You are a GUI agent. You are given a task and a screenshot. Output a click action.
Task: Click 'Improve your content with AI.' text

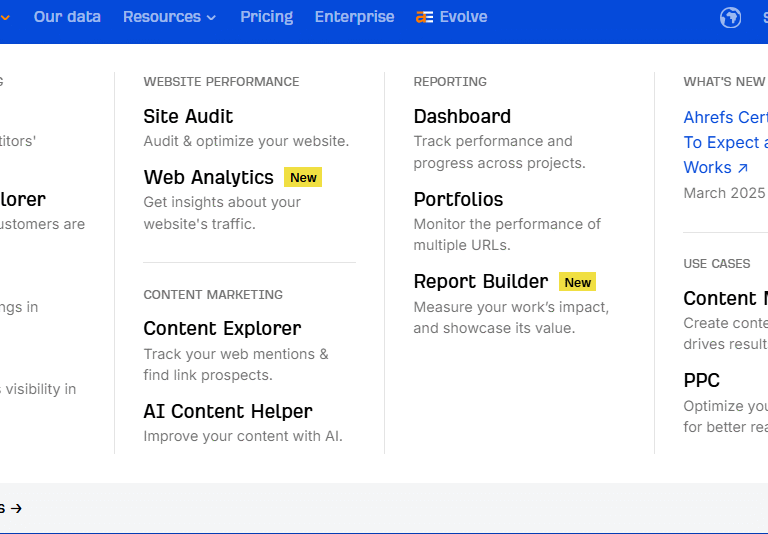(243, 436)
